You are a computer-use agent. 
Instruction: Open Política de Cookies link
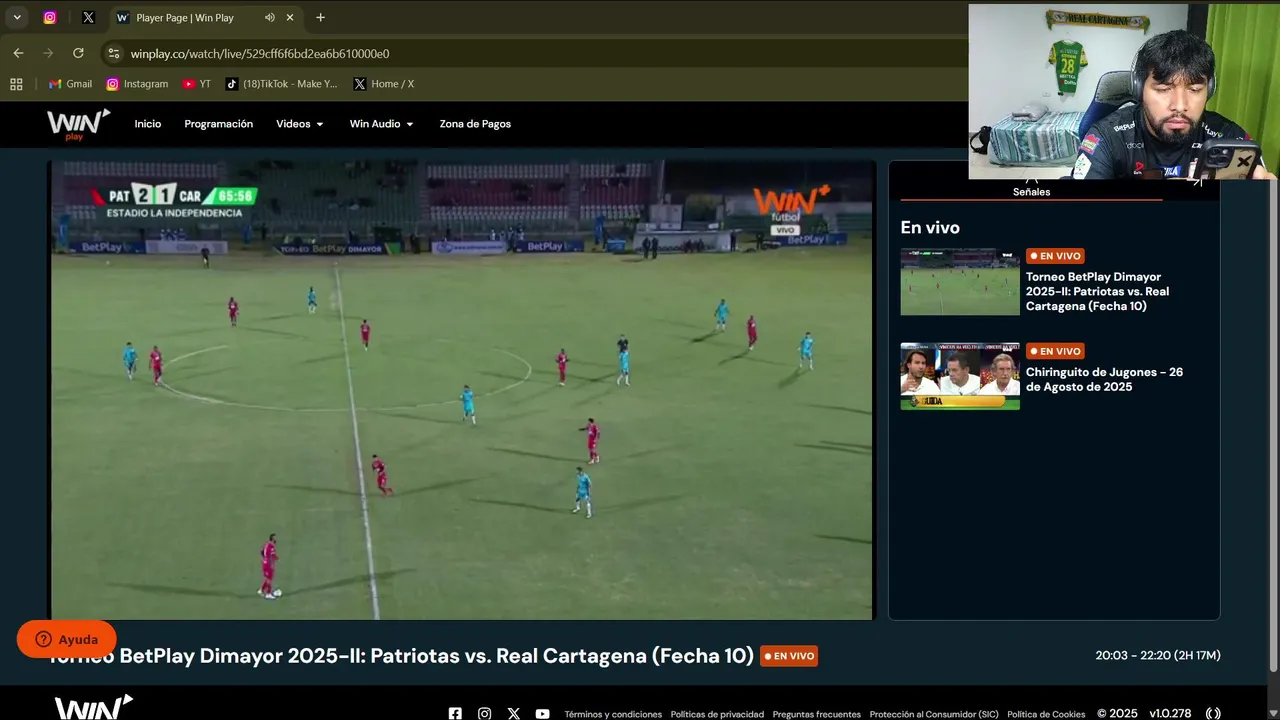point(1046,714)
